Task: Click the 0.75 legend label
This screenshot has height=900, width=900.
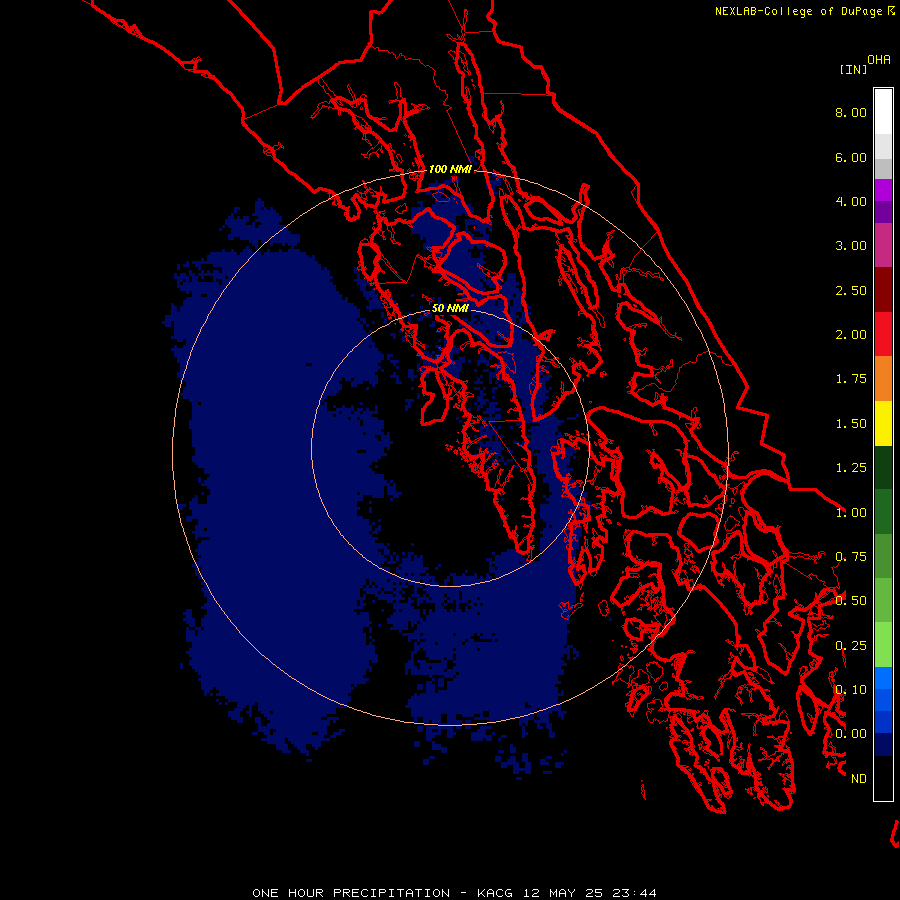Action: pyautogui.click(x=851, y=557)
